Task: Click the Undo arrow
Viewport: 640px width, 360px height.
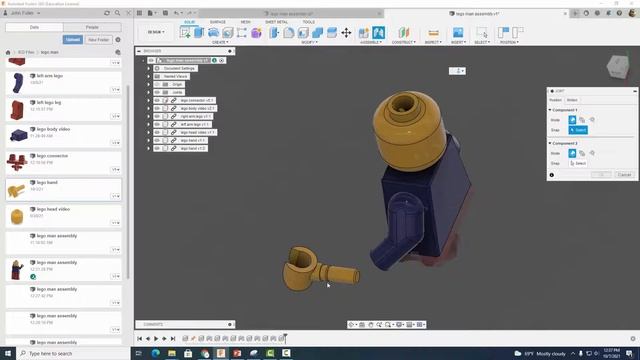Action: coord(176,13)
